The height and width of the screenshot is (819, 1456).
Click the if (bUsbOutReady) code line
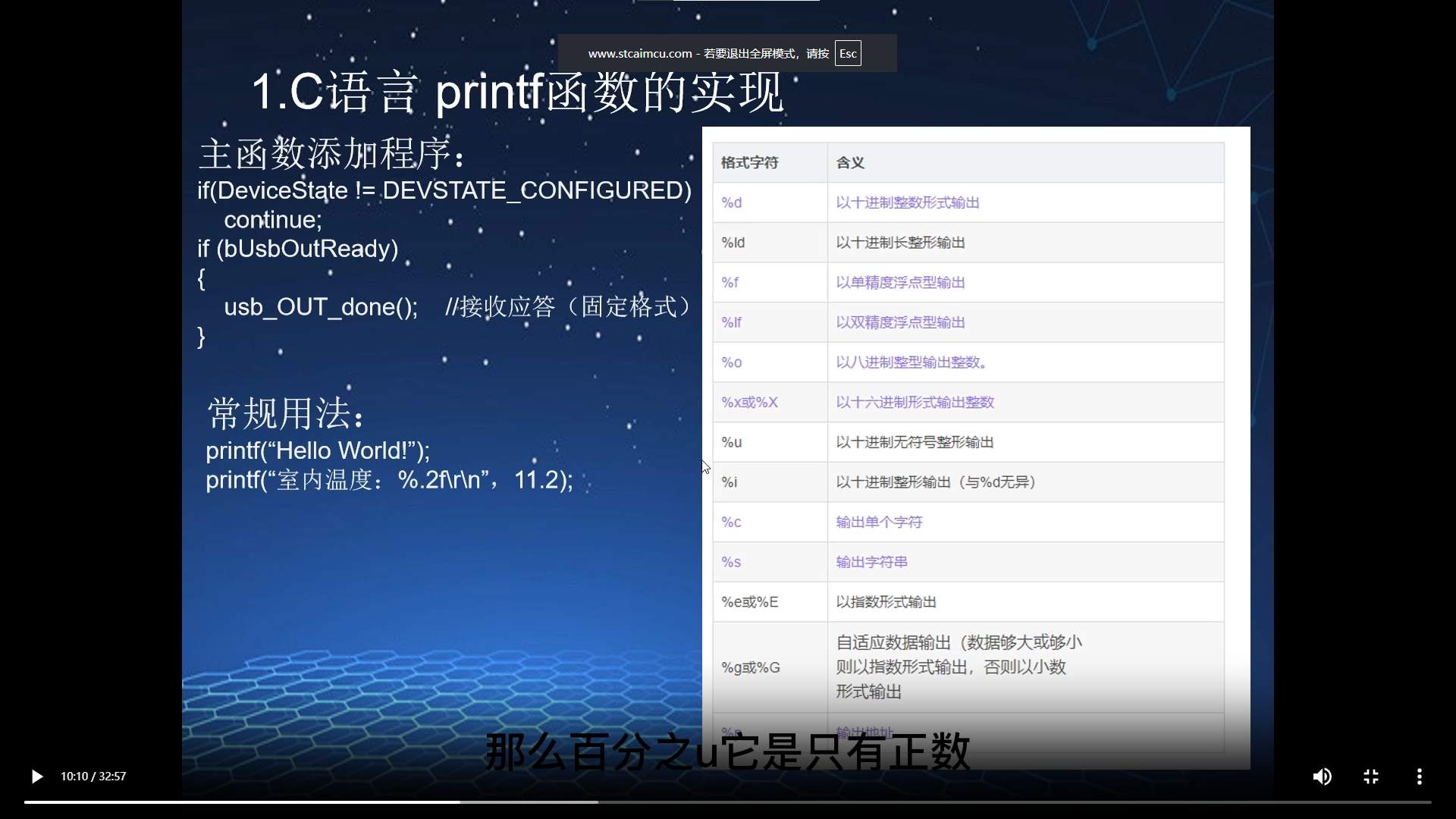(x=298, y=249)
